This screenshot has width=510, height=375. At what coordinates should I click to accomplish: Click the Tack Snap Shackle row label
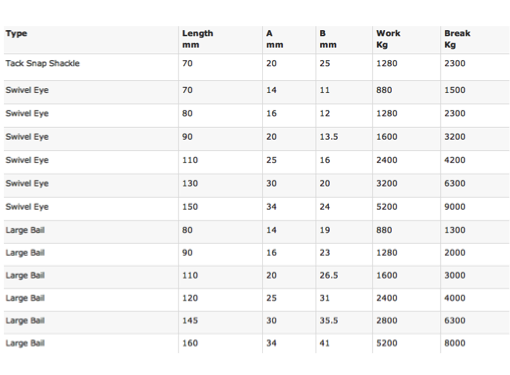43,63
